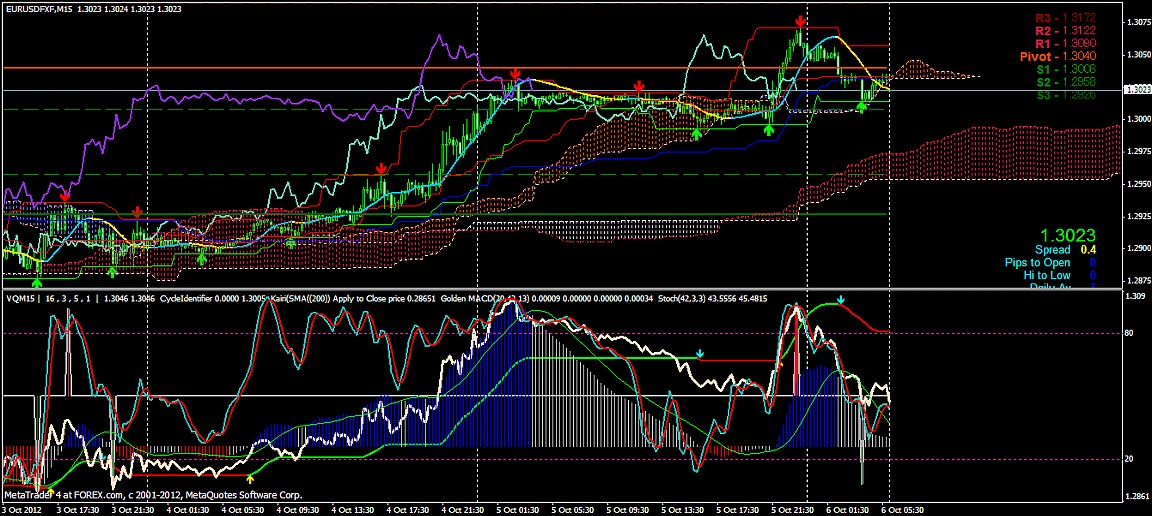Select the cyan arrow on the green horizontal indicator line
The image size is (1152, 516).
click(700, 354)
